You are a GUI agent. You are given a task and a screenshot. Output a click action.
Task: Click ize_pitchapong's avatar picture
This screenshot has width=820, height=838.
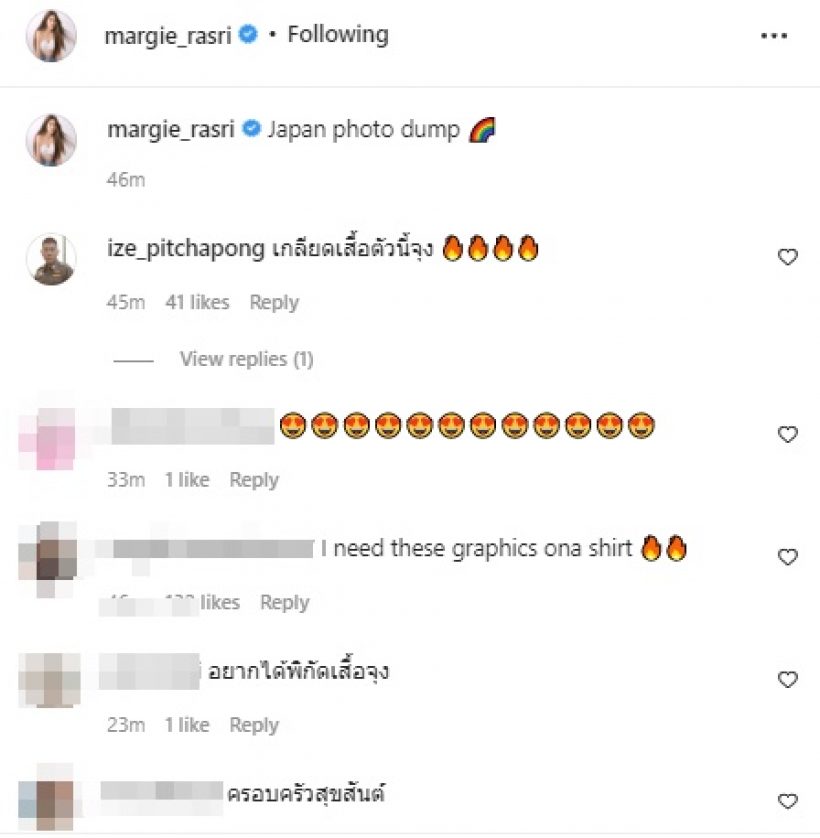pos(51,259)
